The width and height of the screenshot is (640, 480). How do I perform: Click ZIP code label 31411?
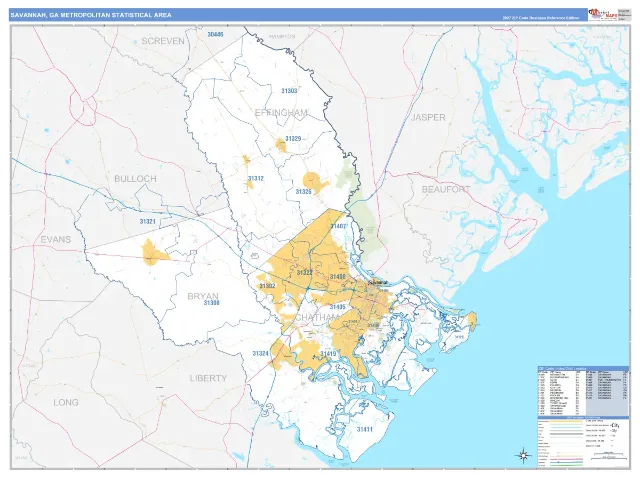point(364,429)
